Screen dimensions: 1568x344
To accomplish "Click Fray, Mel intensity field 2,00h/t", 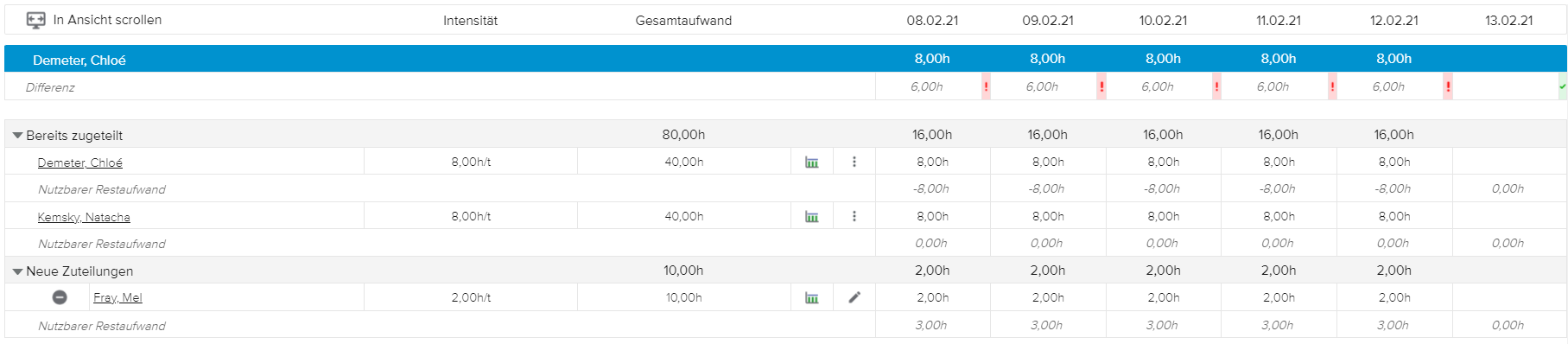I will click(471, 297).
